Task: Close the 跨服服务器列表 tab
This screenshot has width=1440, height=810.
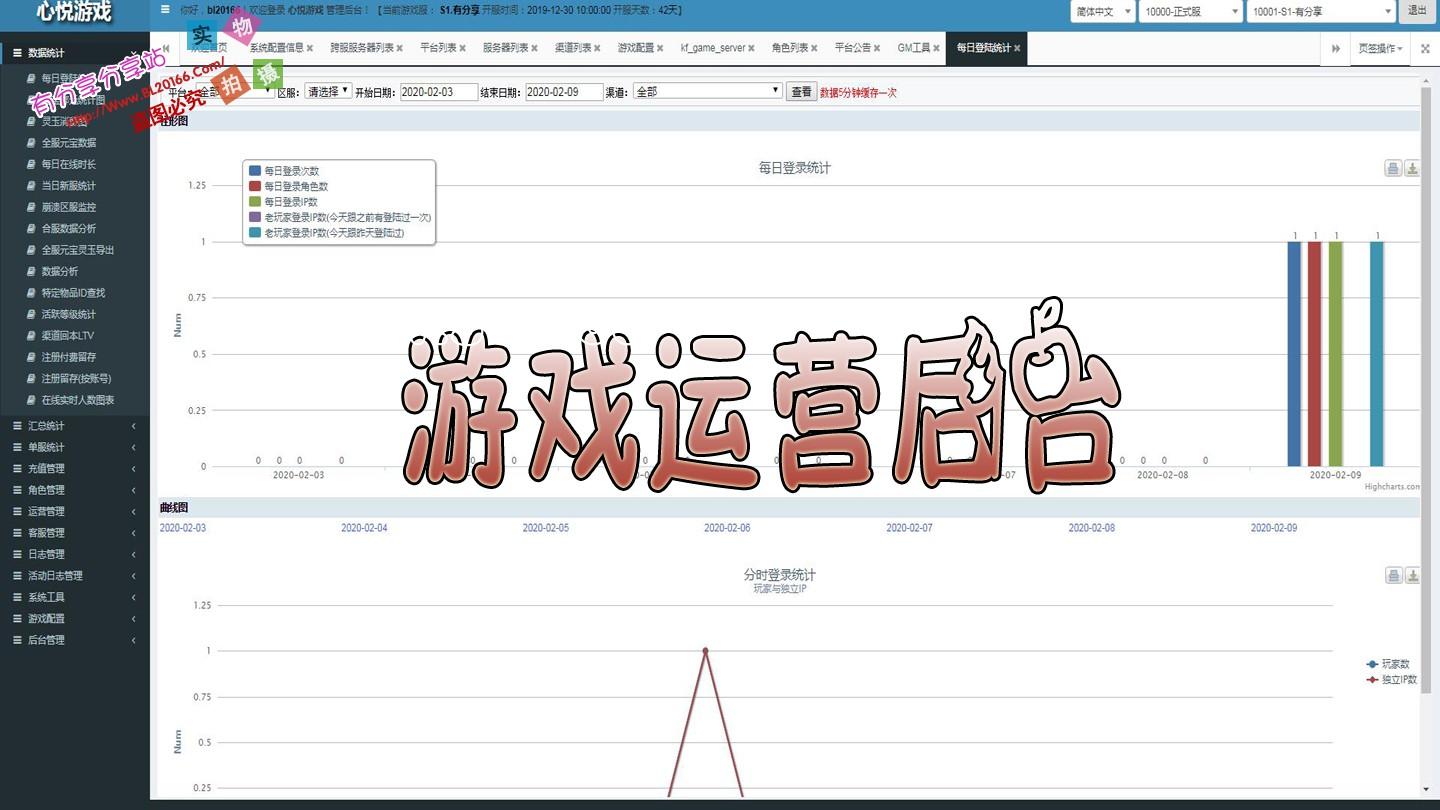Action: pos(400,48)
